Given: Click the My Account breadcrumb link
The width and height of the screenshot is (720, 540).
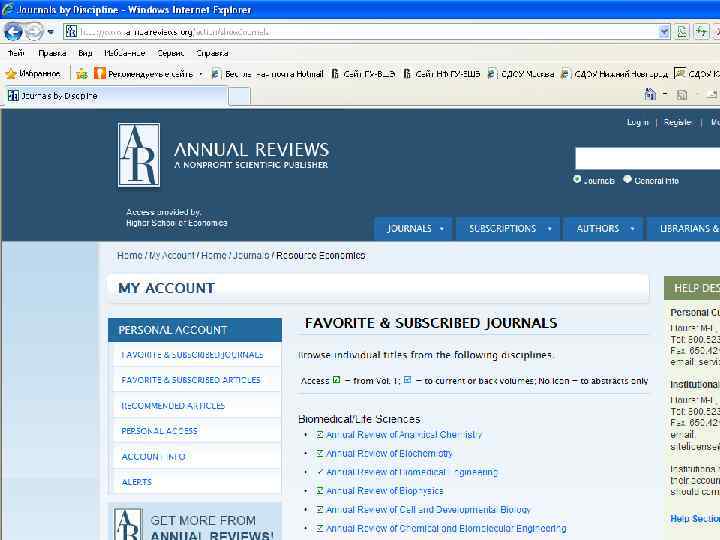Looking at the screenshot, I should tap(172, 255).
